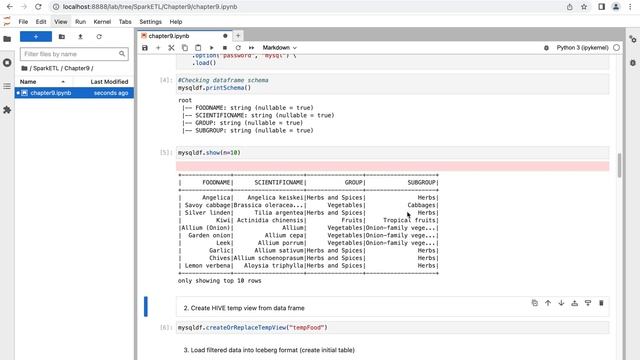Screen dimensions: 640x360
Task: Open the debugger bug icon in toolbar
Action: pyautogui.click(x=546, y=48)
